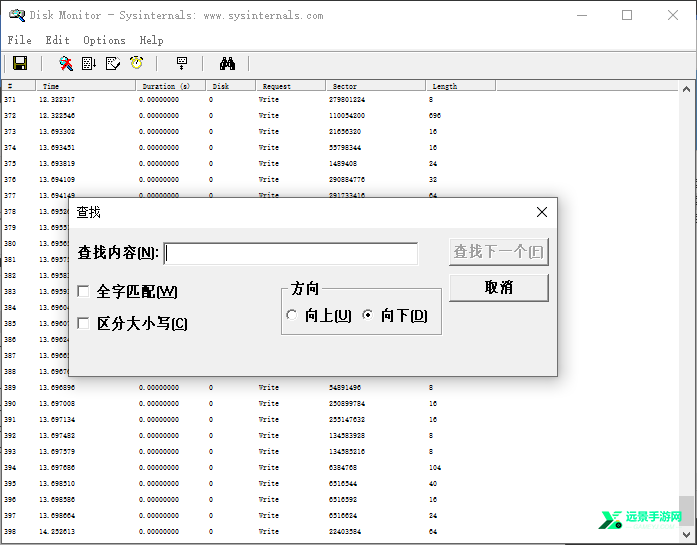697x545 pixels.
Task: Click the # column header
Action: 19,86
